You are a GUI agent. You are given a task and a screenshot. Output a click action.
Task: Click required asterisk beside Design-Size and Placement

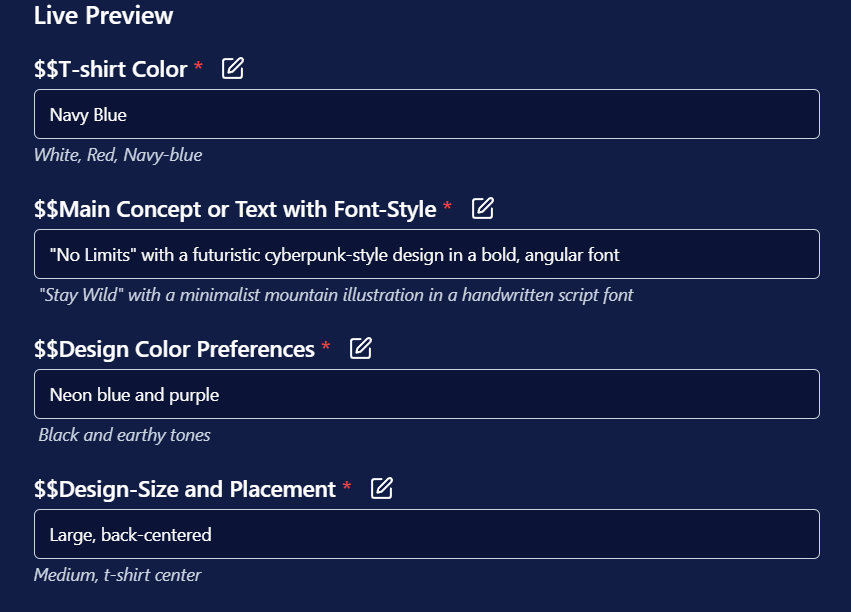[x=347, y=486]
